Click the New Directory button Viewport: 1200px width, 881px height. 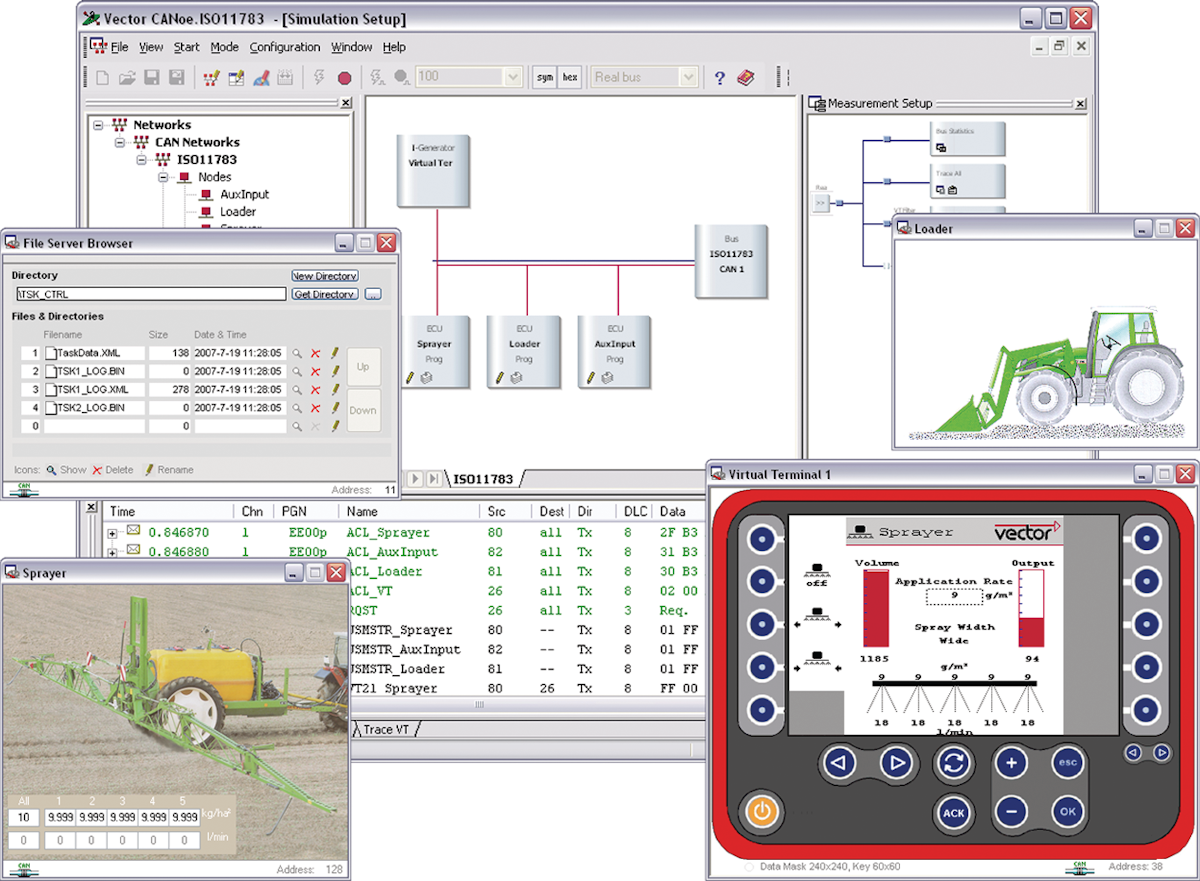tap(324, 276)
